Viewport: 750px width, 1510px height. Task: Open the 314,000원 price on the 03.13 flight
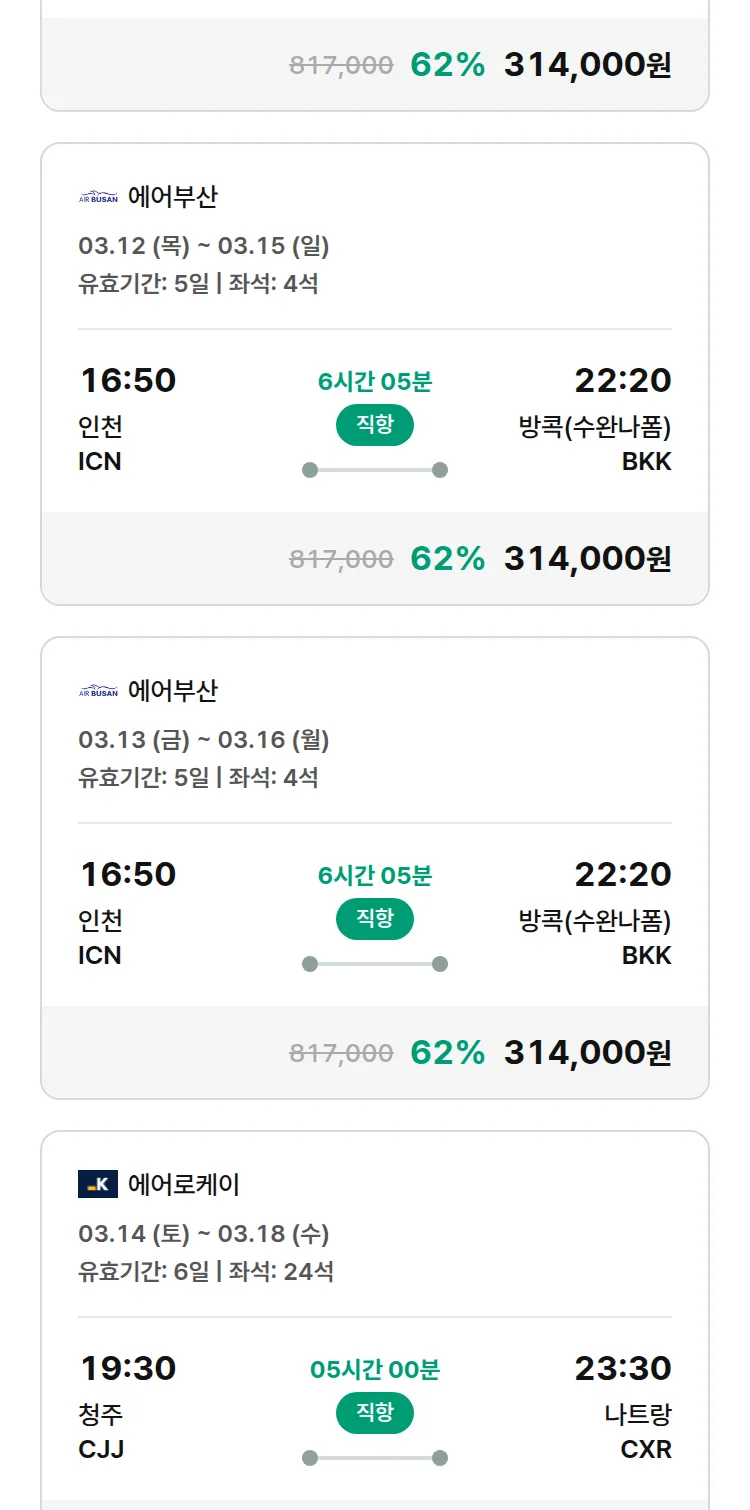587,1052
